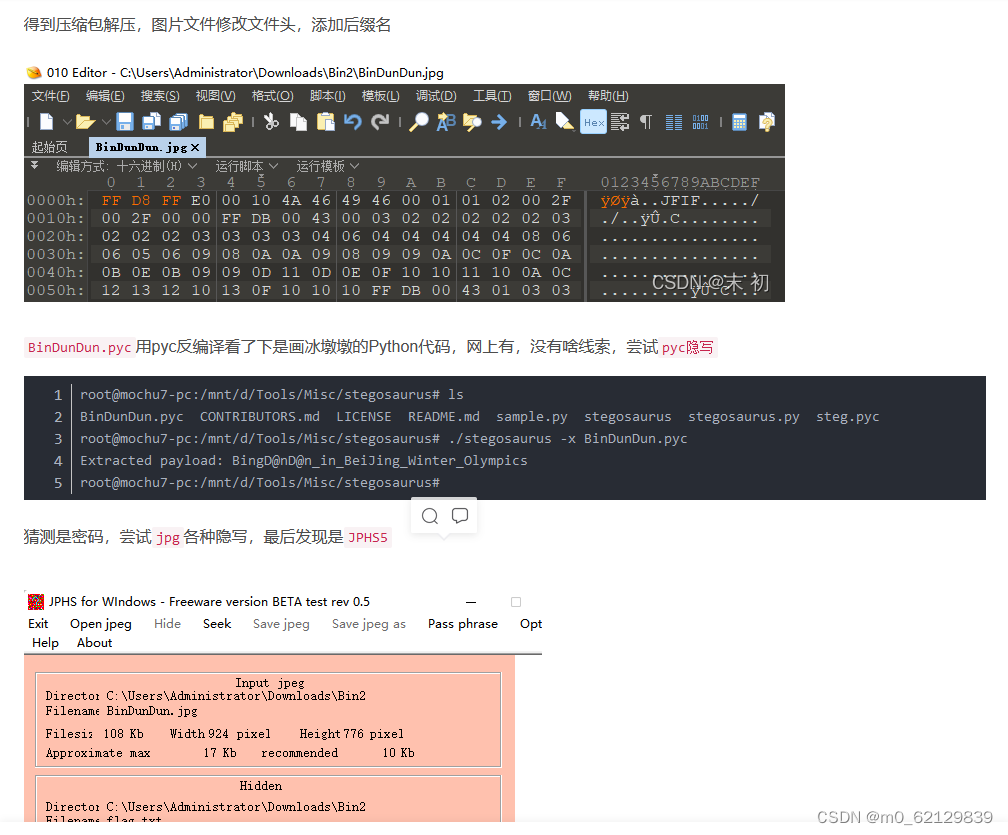Click Seek in the JPHS menu bar
The height and width of the screenshot is (835, 1008).
click(217, 623)
